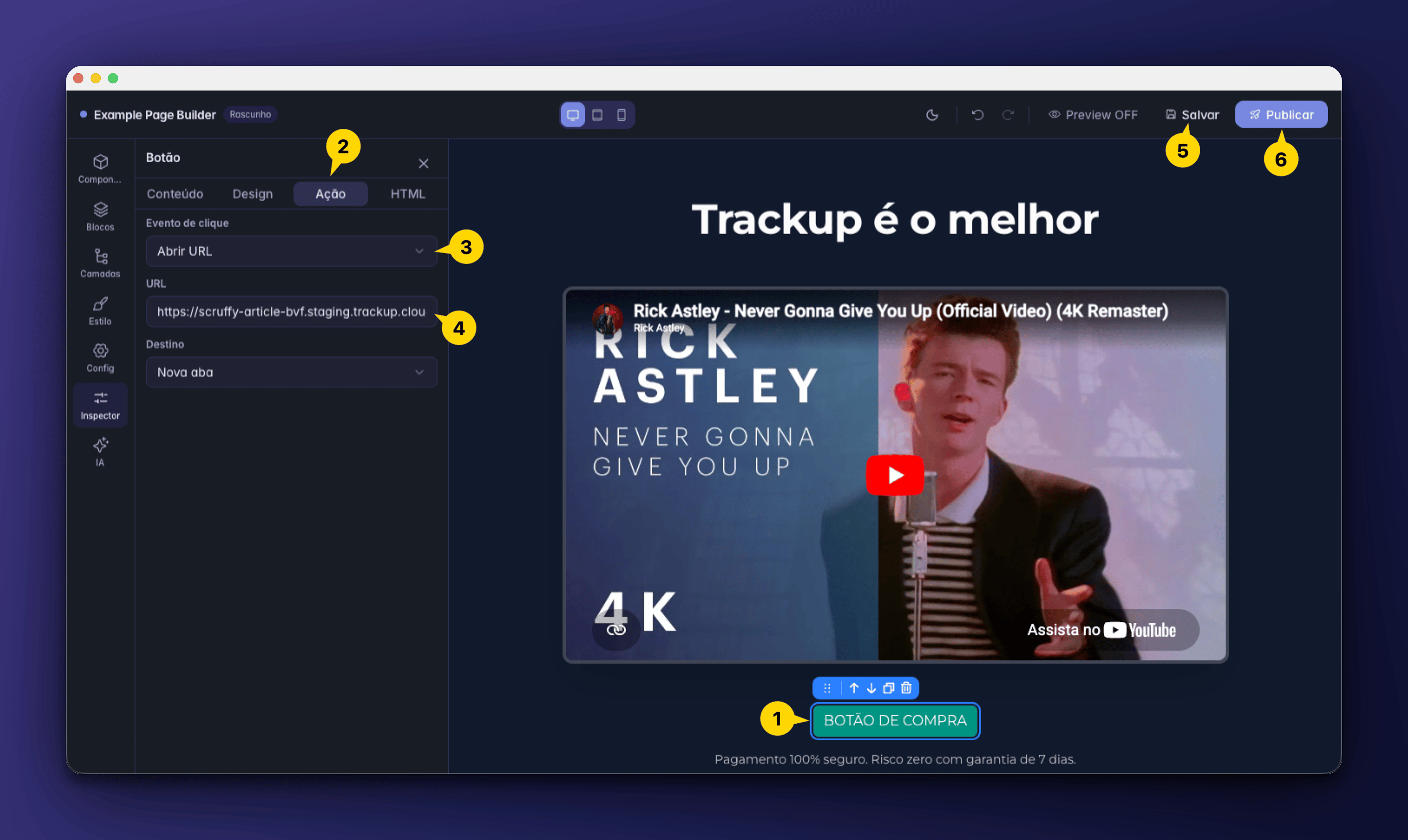Play the Rick Astley YouTube video

(895, 475)
